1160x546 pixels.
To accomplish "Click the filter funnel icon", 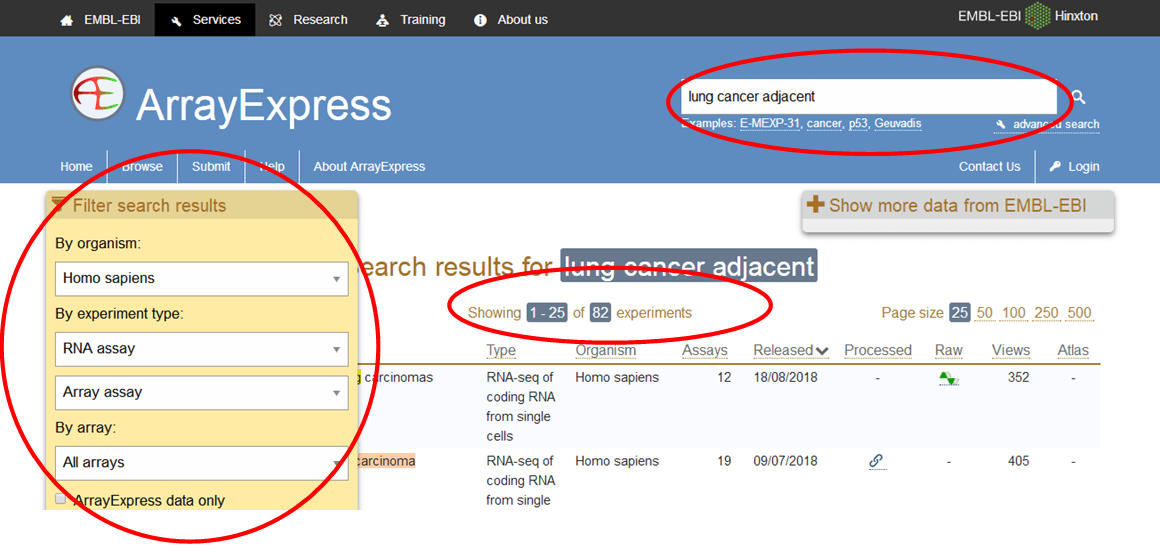I will coord(60,205).
